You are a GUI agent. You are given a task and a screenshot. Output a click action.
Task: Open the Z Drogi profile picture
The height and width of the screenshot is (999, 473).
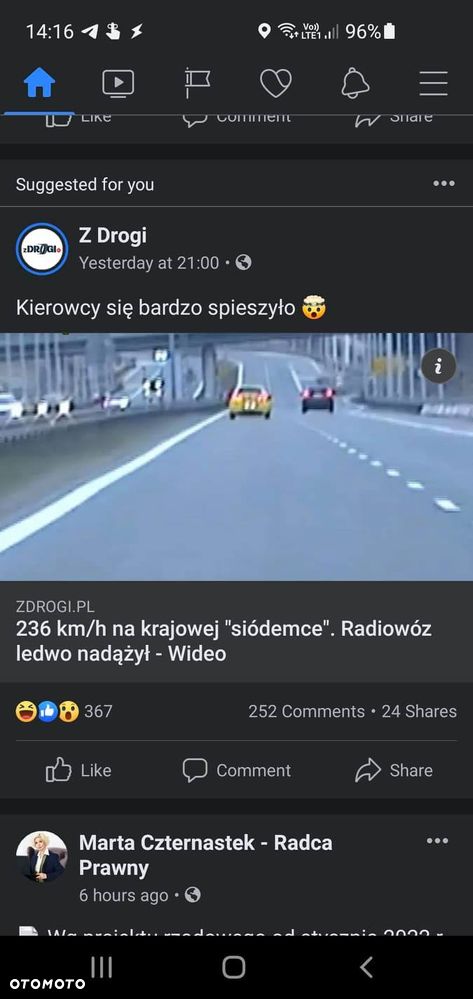click(41, 248)
